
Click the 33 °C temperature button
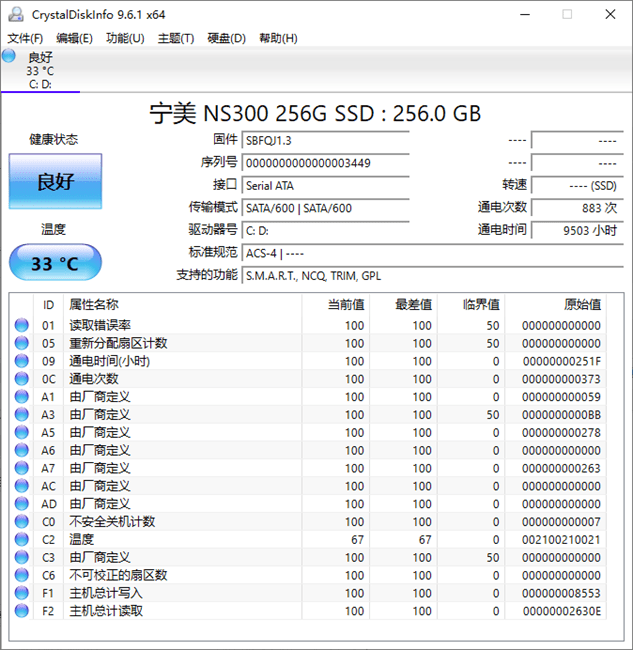tap(55, 263)
